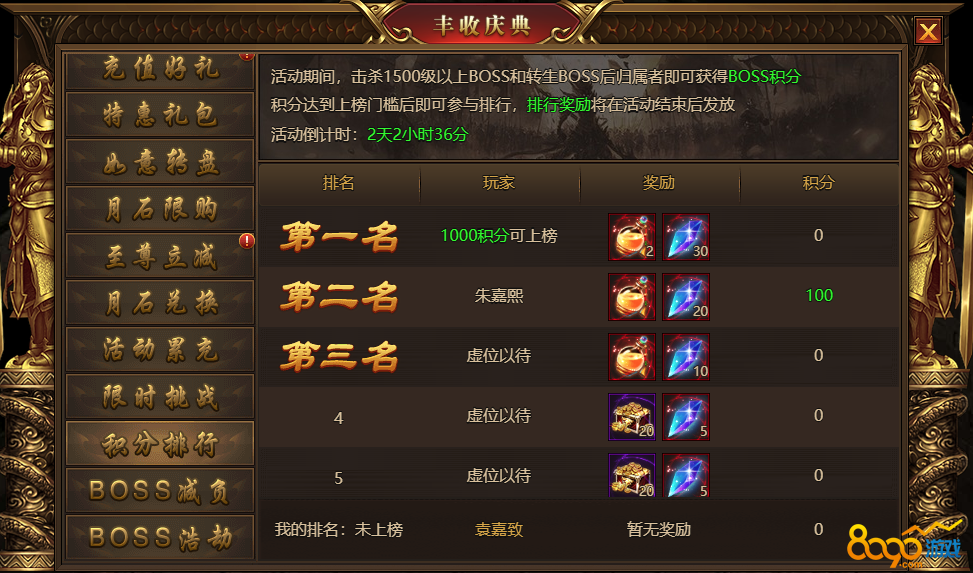Click second place orange potion reward icon
973x573 pixels.
coord(632,297)
